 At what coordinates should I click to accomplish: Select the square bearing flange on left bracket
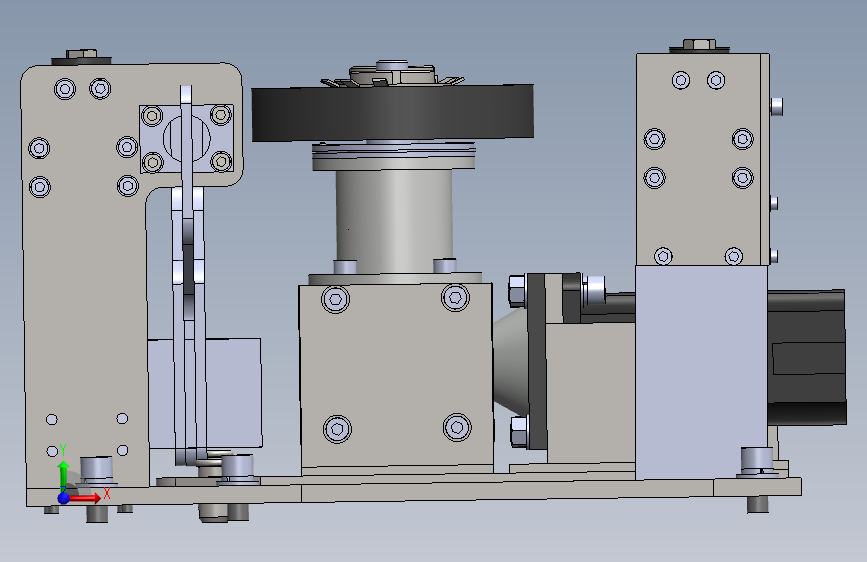[x=187, y=138]
